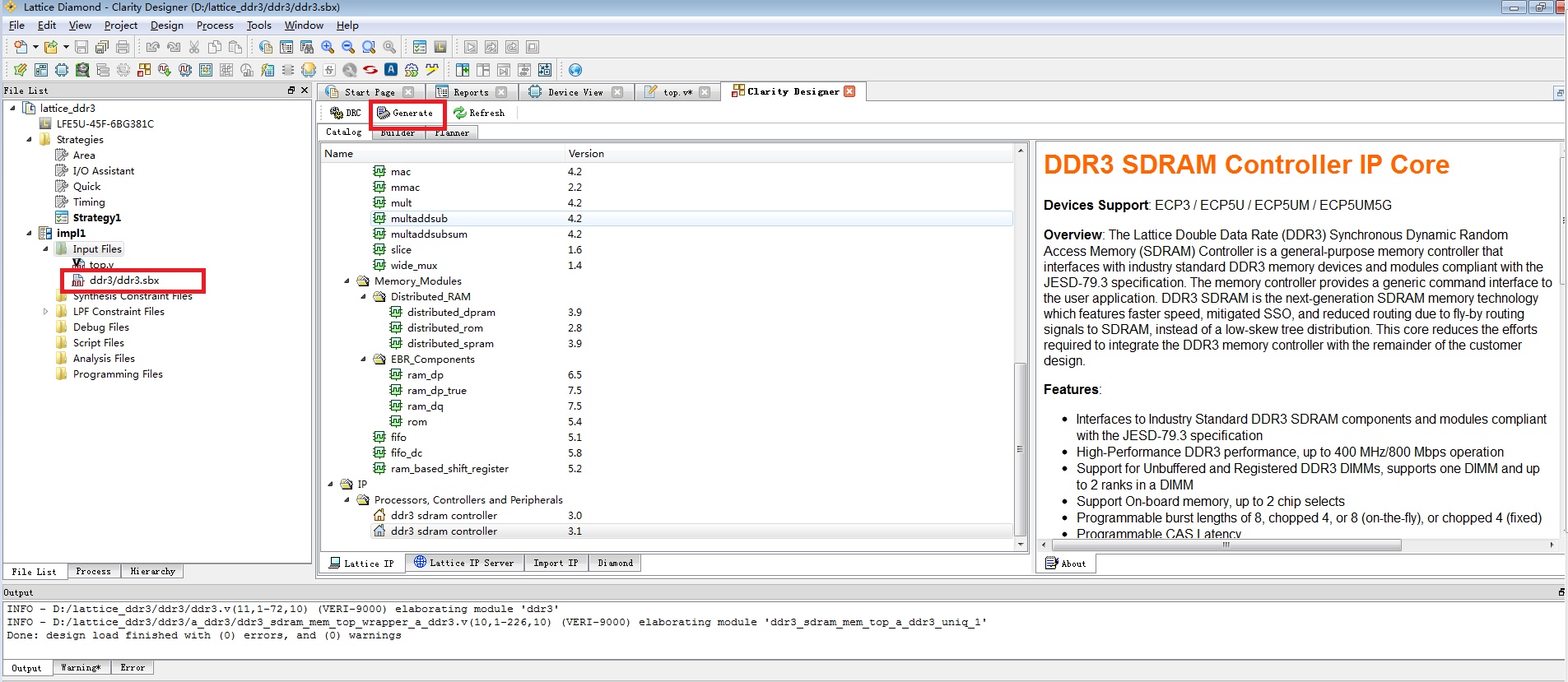Image resolution: width=1568 pixels, height=682 pixels.
Task: Click the Zoom Out magnifier icon
Action: [x=348, y=47]
